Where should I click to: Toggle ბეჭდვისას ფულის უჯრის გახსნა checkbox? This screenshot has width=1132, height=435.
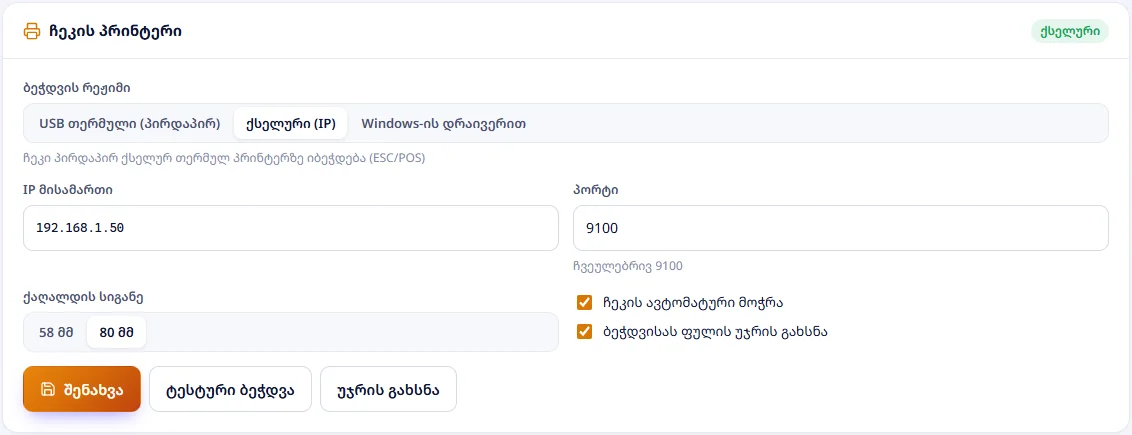pos(584,332)
